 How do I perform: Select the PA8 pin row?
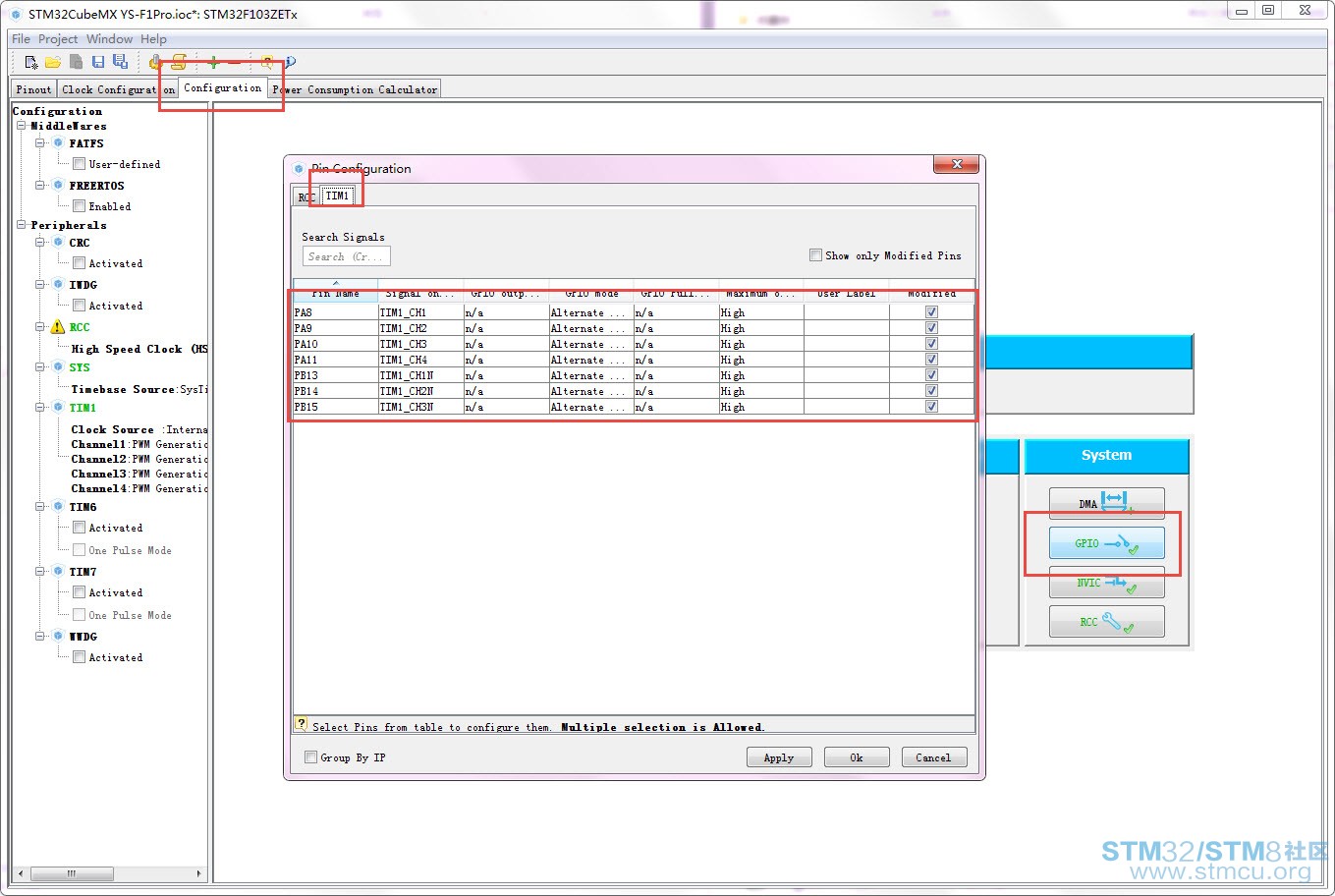634,312
